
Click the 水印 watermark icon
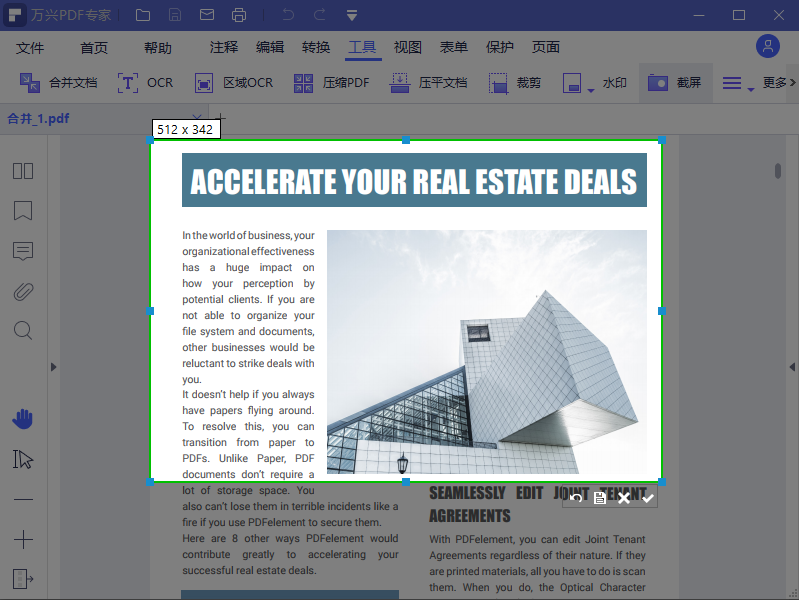point(572,83)
